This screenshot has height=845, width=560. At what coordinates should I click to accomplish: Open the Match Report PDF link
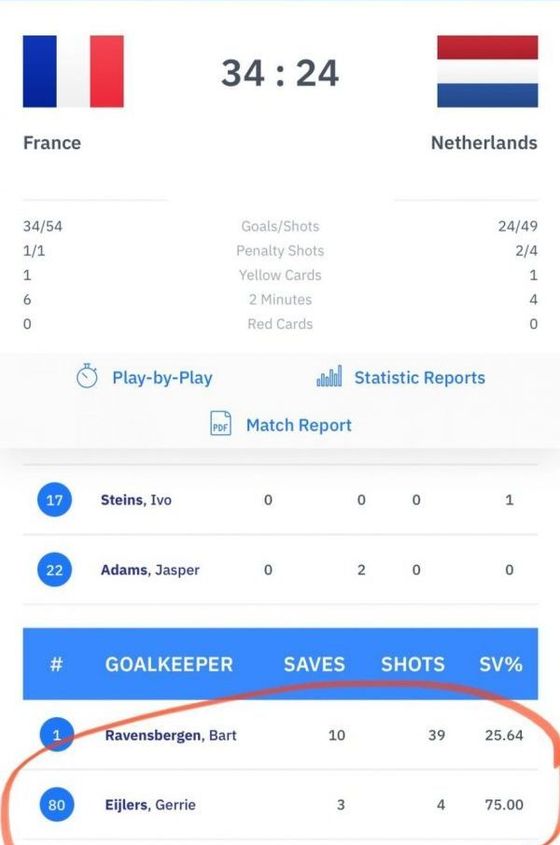299,425
